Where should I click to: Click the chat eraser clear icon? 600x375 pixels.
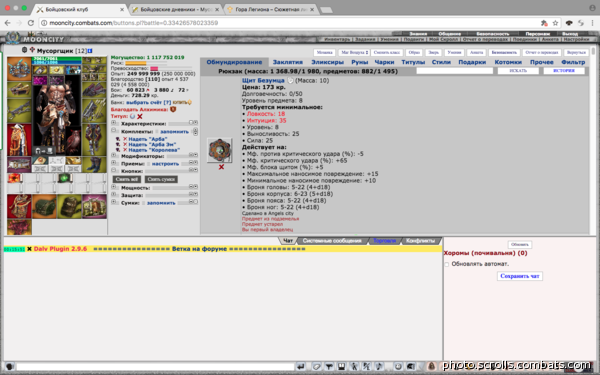click(316, 367)
